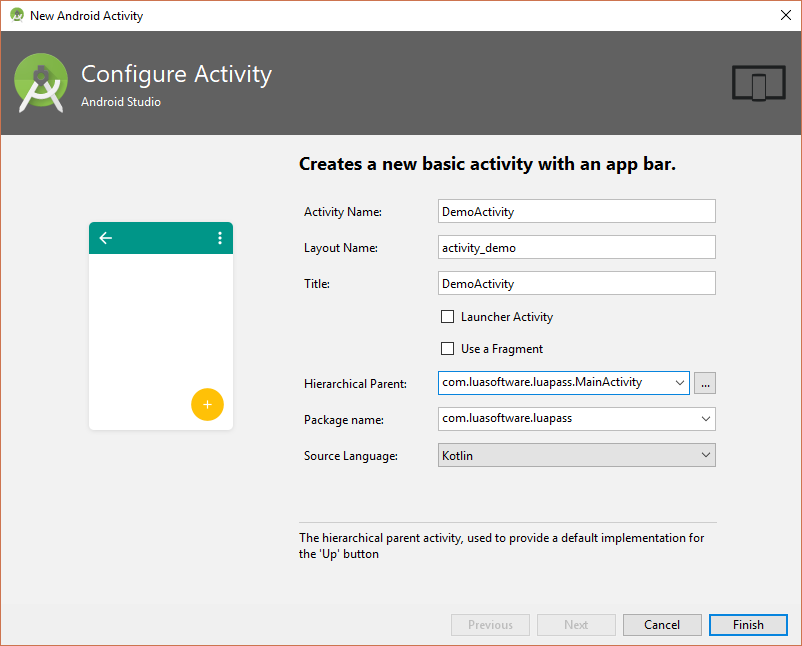This screenshot has width=802, height=646.
Task: Open the Source Language dropdown showing Kotlin
Action: click(x=707, y=455)
